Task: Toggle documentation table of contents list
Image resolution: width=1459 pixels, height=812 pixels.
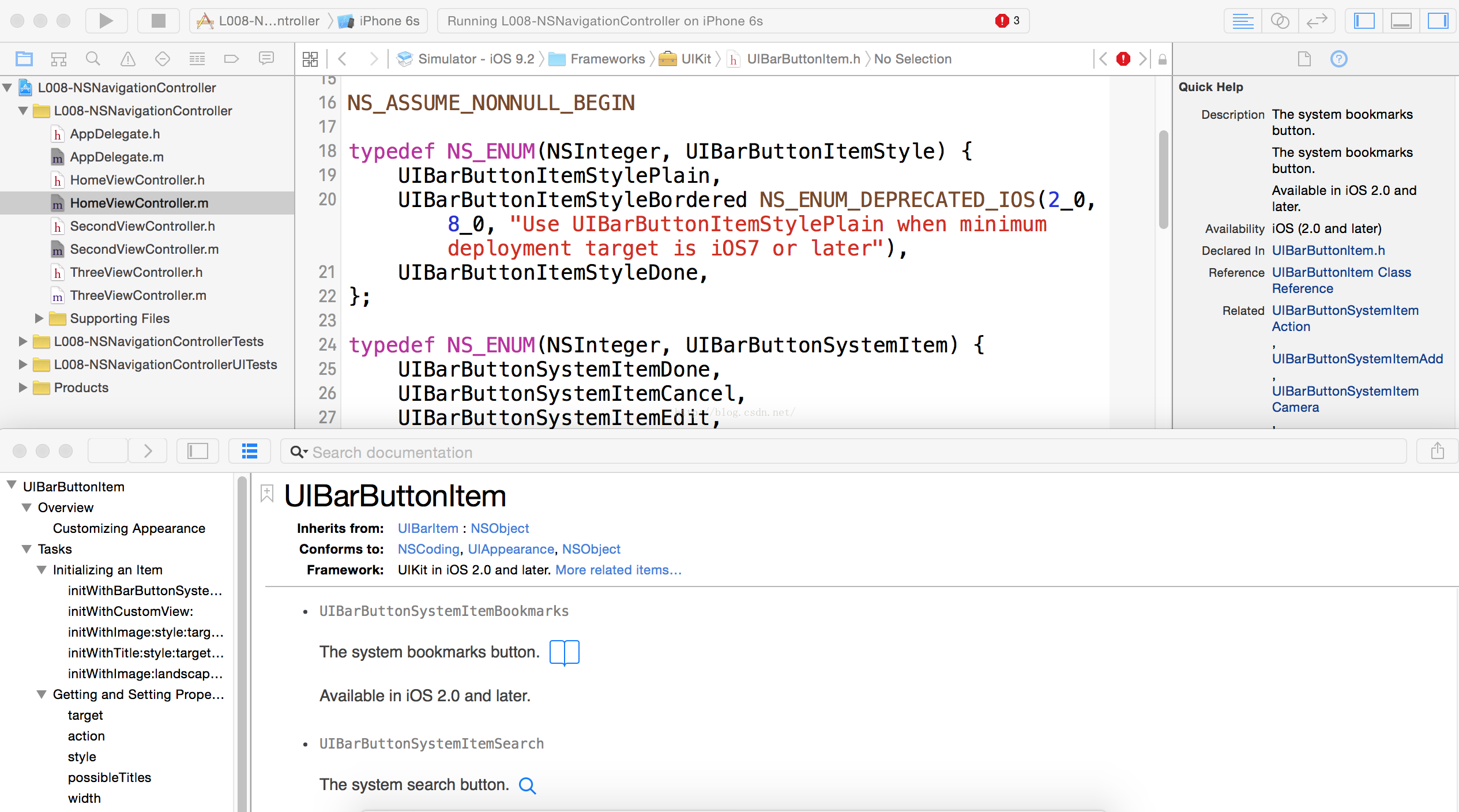Action: [249, 451]
